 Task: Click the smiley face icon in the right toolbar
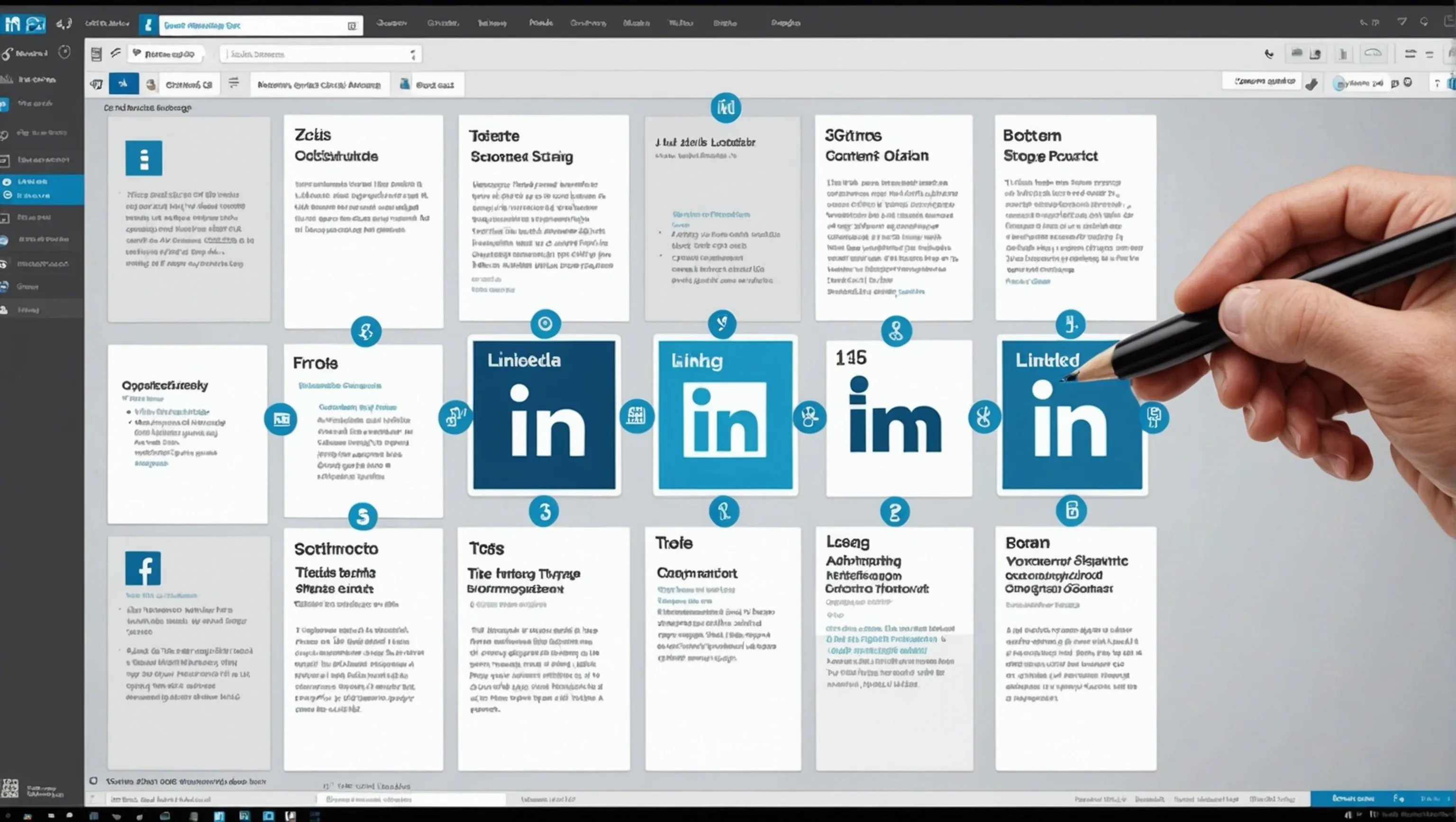coord(1407,82)
